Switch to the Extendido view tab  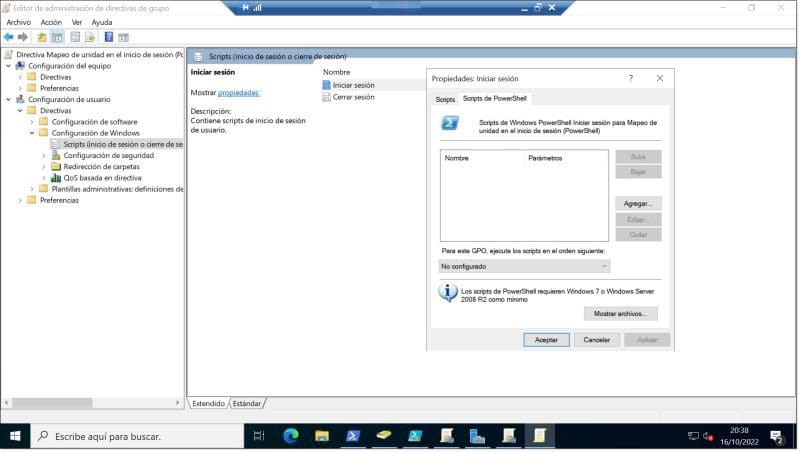click(208, 404)
